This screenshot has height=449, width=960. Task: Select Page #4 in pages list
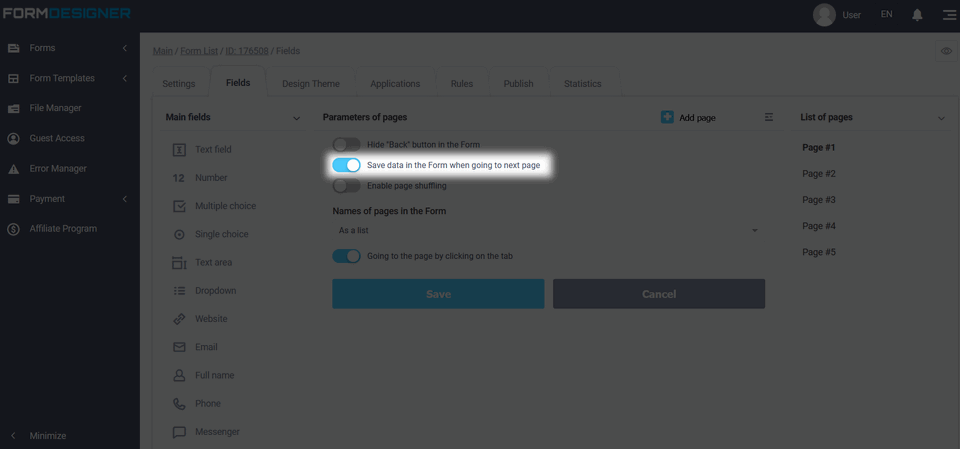819,226
